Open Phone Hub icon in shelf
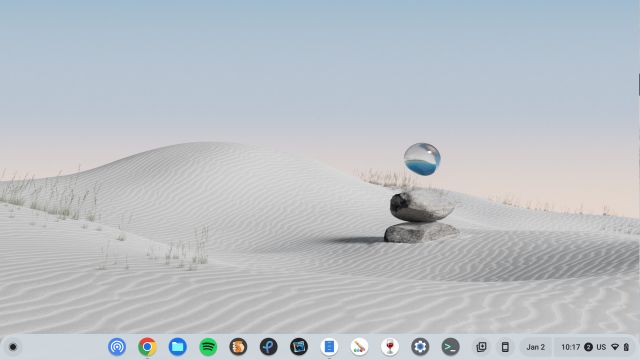The width and height of the screenshot is (640, 360). [x=505, y=347]
